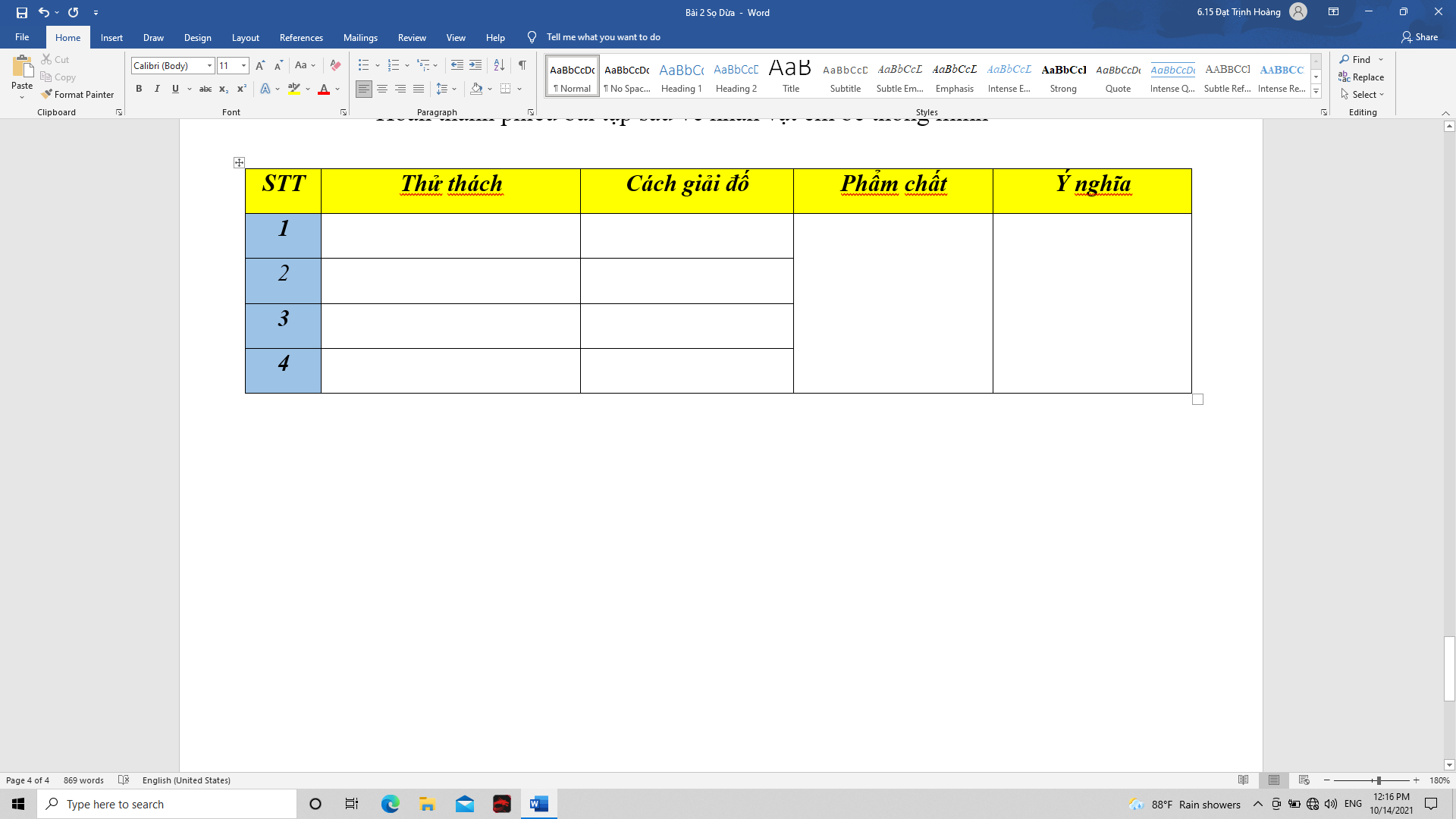Show paragraph marks with pilcrow button
The width and height of the screenshot is (1456, 819).
522,65
